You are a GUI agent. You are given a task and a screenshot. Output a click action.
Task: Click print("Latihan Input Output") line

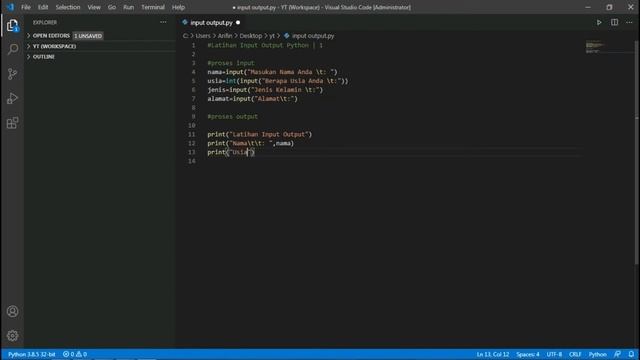pos(260,134)
